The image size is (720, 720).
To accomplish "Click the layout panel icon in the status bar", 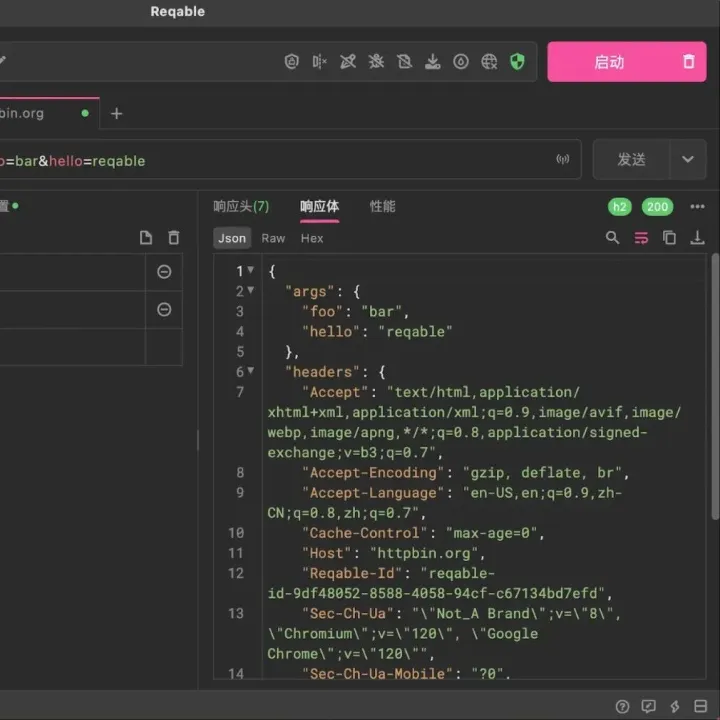I will 700,706.
